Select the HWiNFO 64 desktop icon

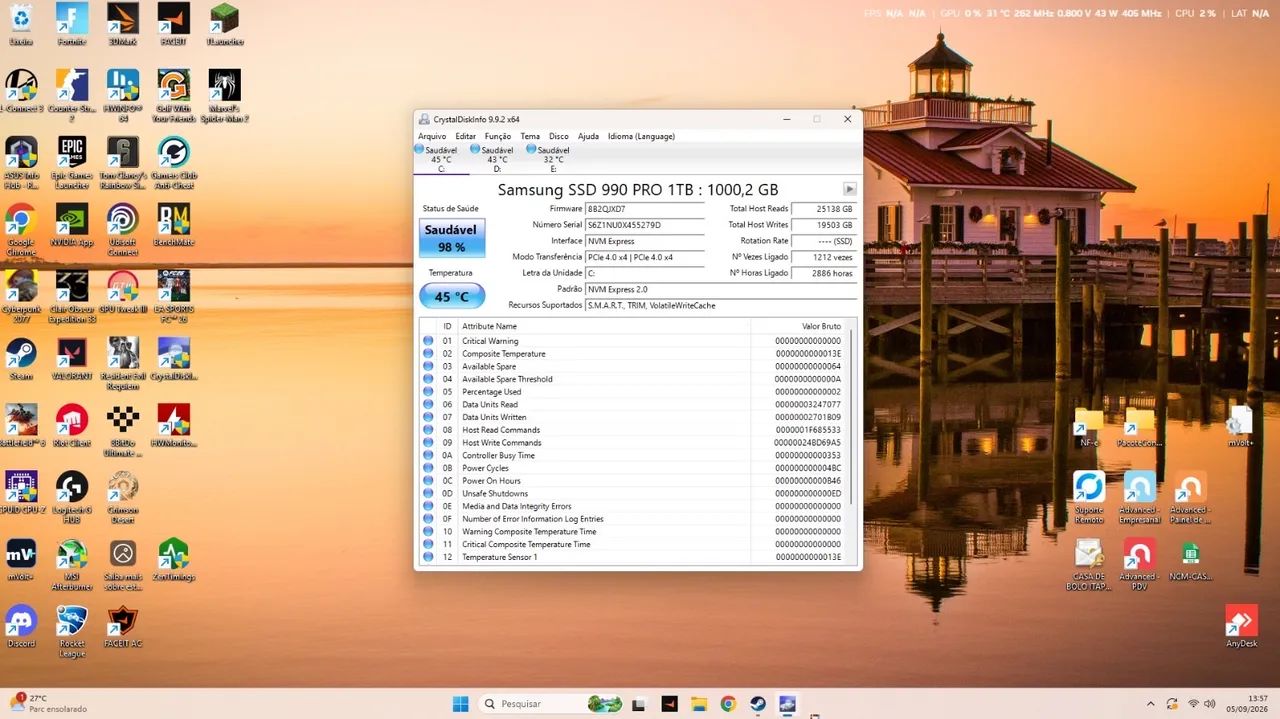pyautogui.click(x=123, y=95)
